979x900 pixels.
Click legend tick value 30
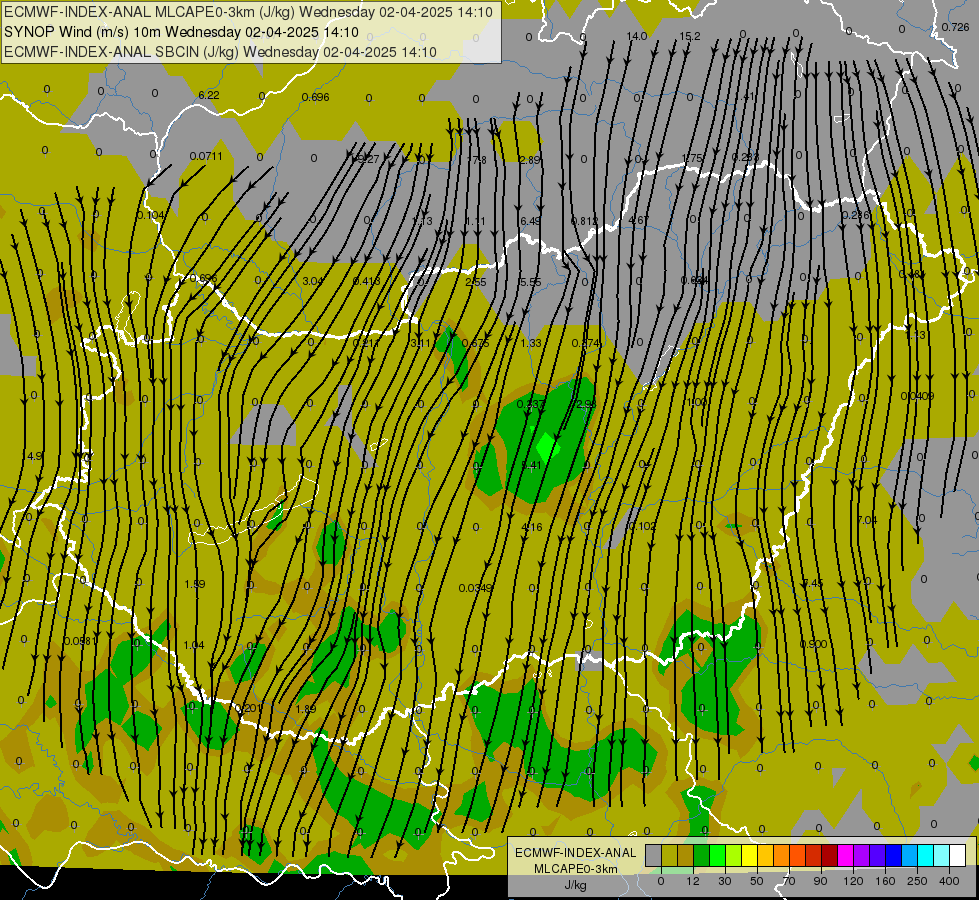point(725,881)
